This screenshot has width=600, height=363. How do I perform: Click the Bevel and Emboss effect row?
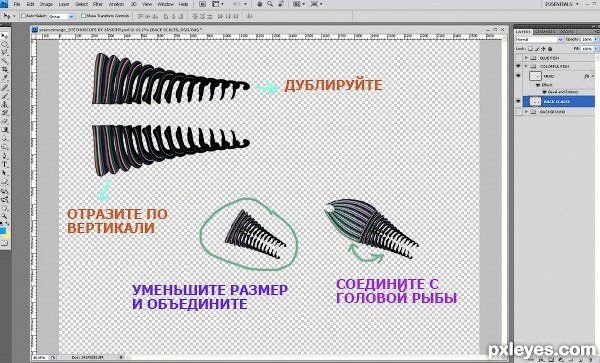point(564,92)
